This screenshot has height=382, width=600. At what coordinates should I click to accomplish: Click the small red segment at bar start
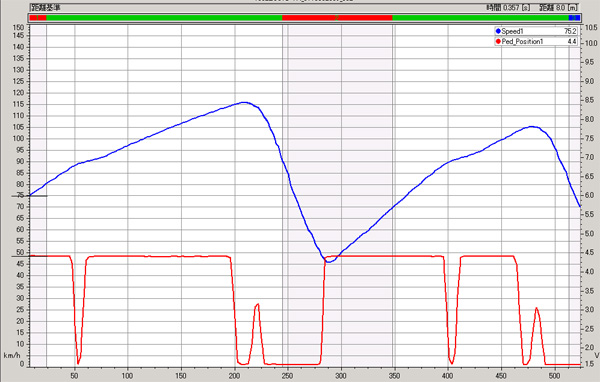pos(33,18)
